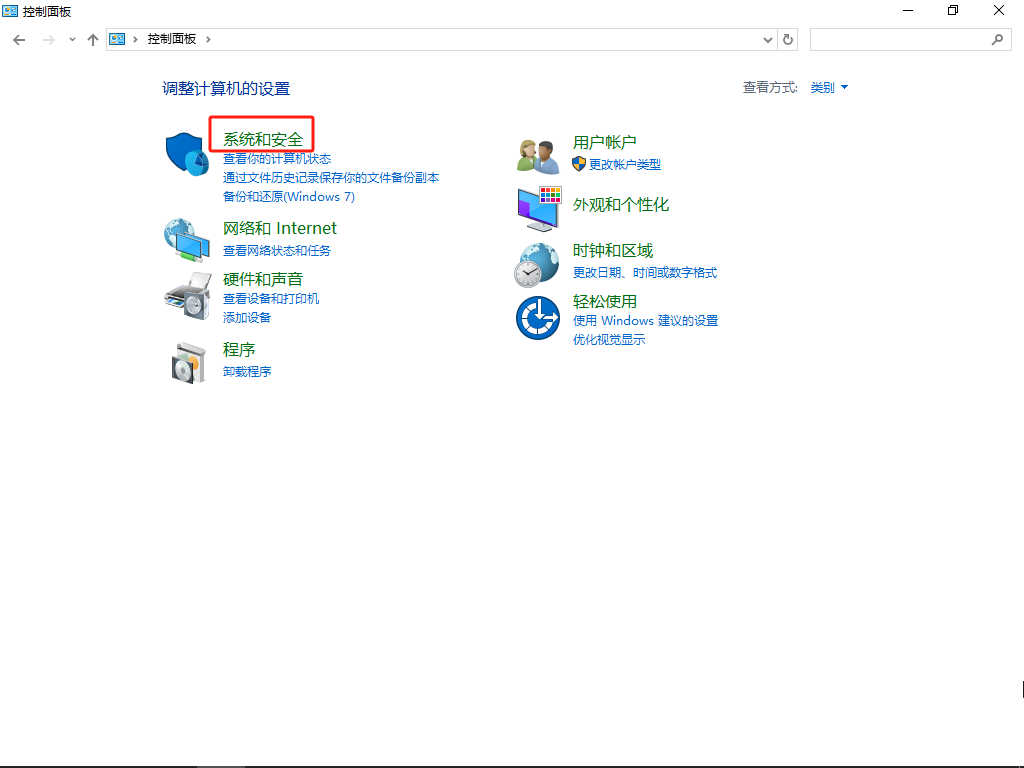Click 备份和还原(Windows 7)
This screenshot has height=768, width=1024.
287,196
